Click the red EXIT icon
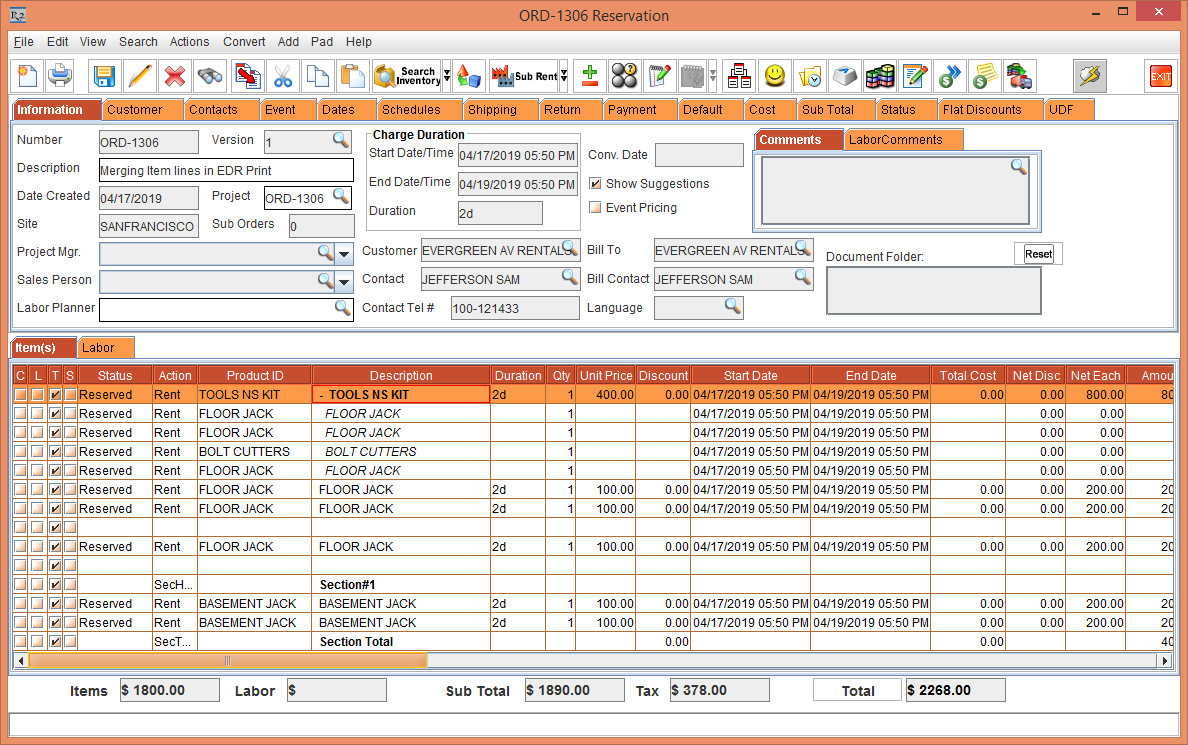 (x=1160, y=76)
